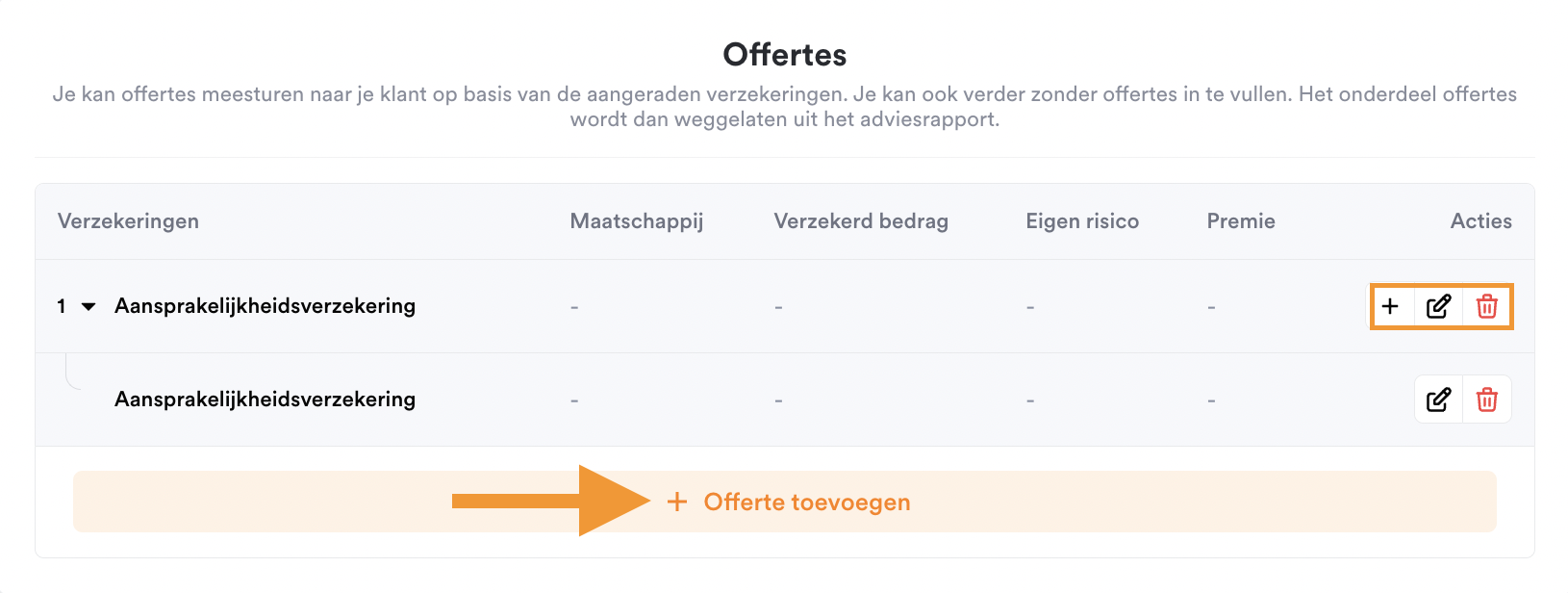This screenshot has height=593, width=1568.
Task: Click empty Maatschappij cell in parent row
Action: (x=574, y=307)
